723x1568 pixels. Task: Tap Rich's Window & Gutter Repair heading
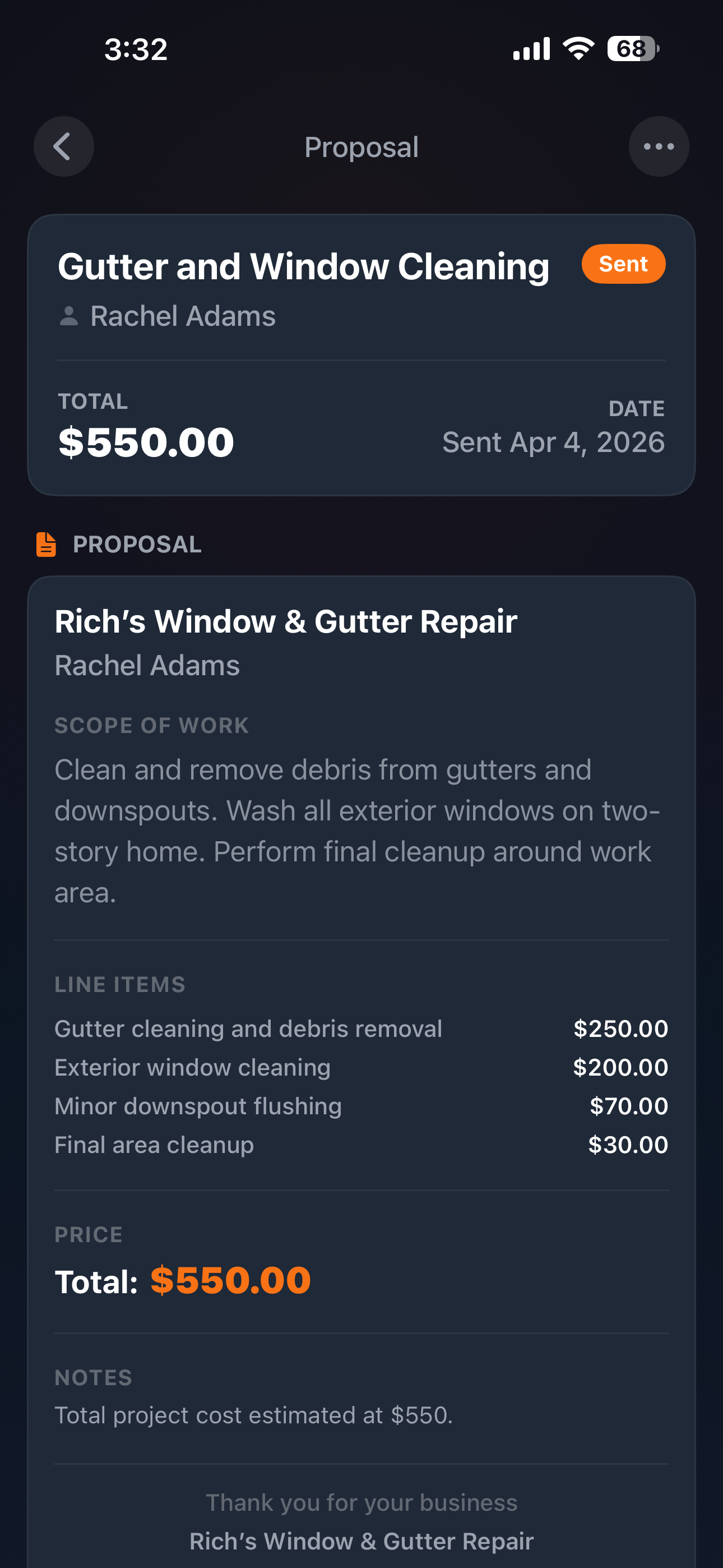click(286, 621)
